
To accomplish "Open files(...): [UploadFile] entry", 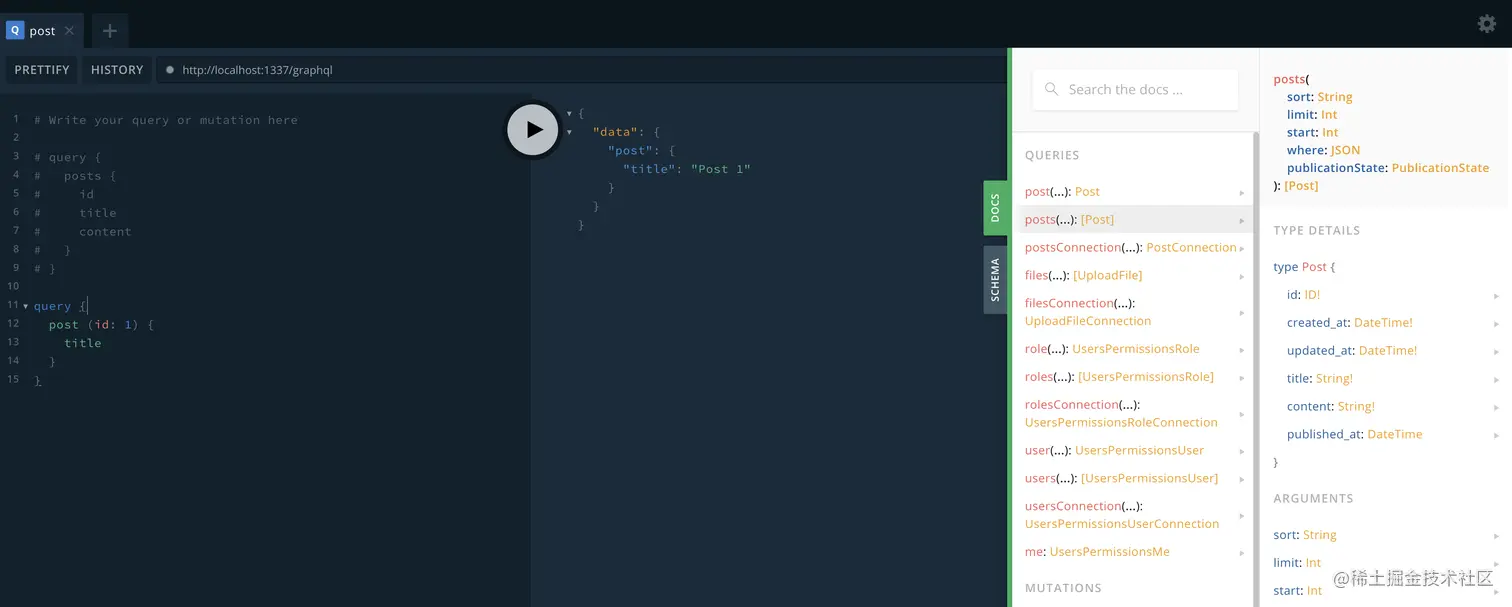I will (1132, 276).
